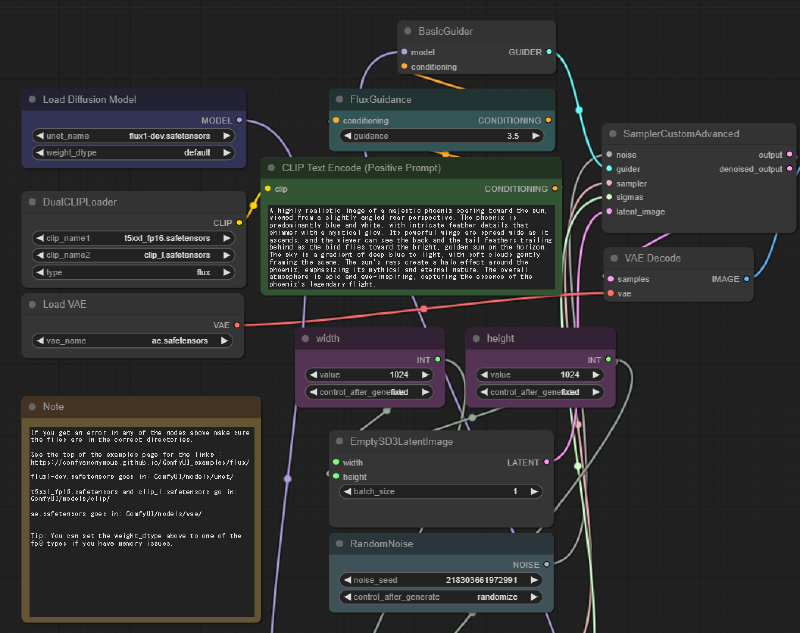Screen dimensions: 800x633
Task: Open the vae_name ae.safetensors selector
Action: click(x=132, y=341)
